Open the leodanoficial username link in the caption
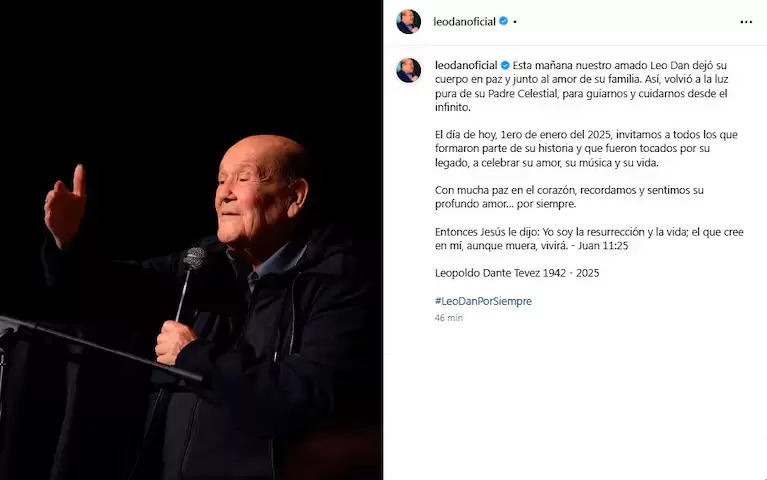Viewport: 767px width, 480px height. [x=466, y=65]
